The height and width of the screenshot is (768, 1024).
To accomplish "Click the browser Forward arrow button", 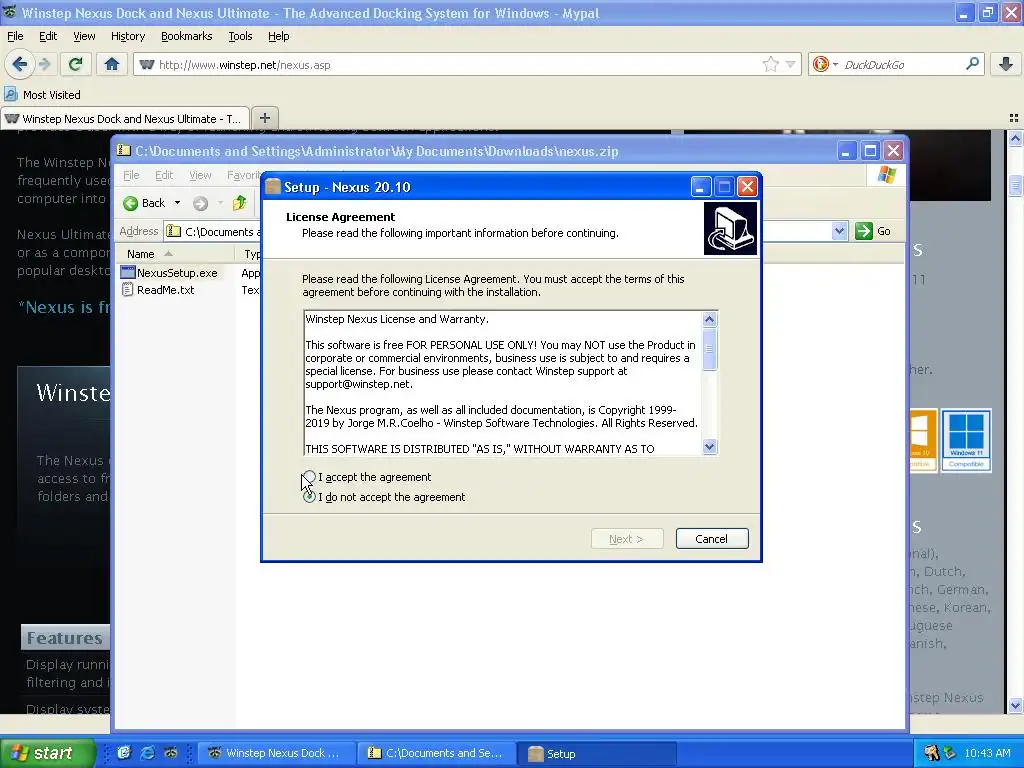I will 44,64.
